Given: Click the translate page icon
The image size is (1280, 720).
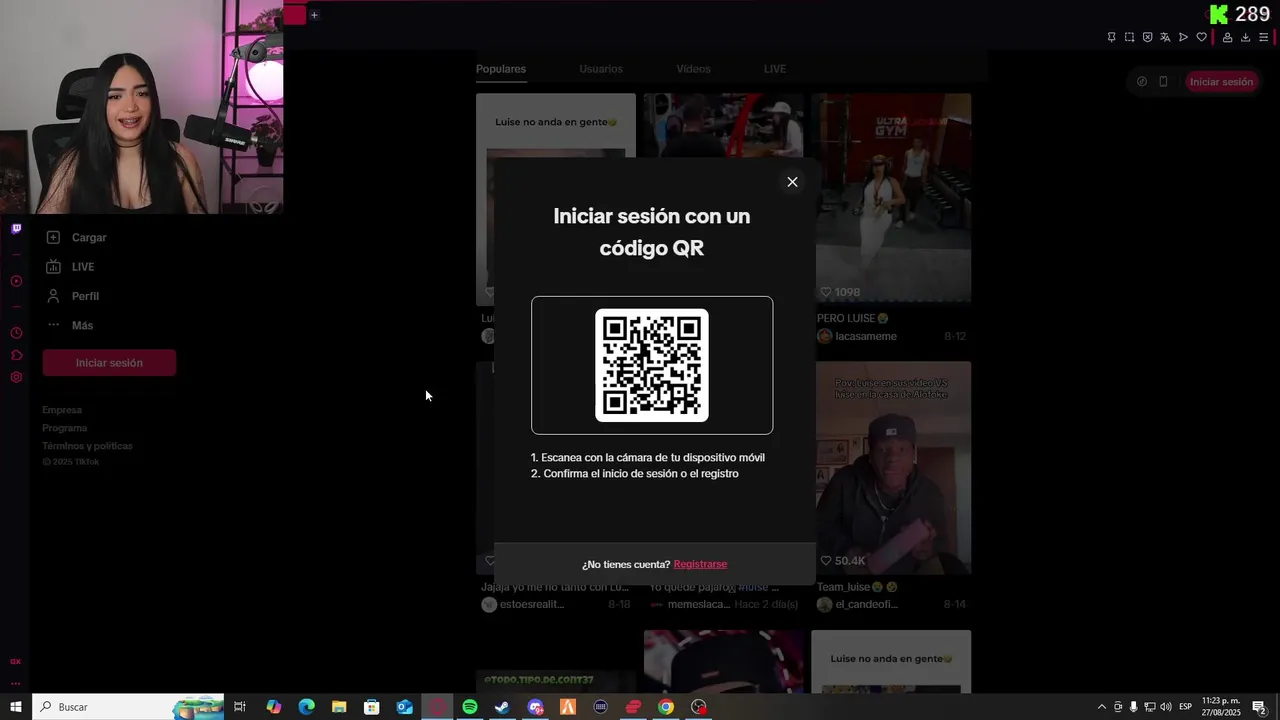Looking at the screenshot, I should point(1165,37).
